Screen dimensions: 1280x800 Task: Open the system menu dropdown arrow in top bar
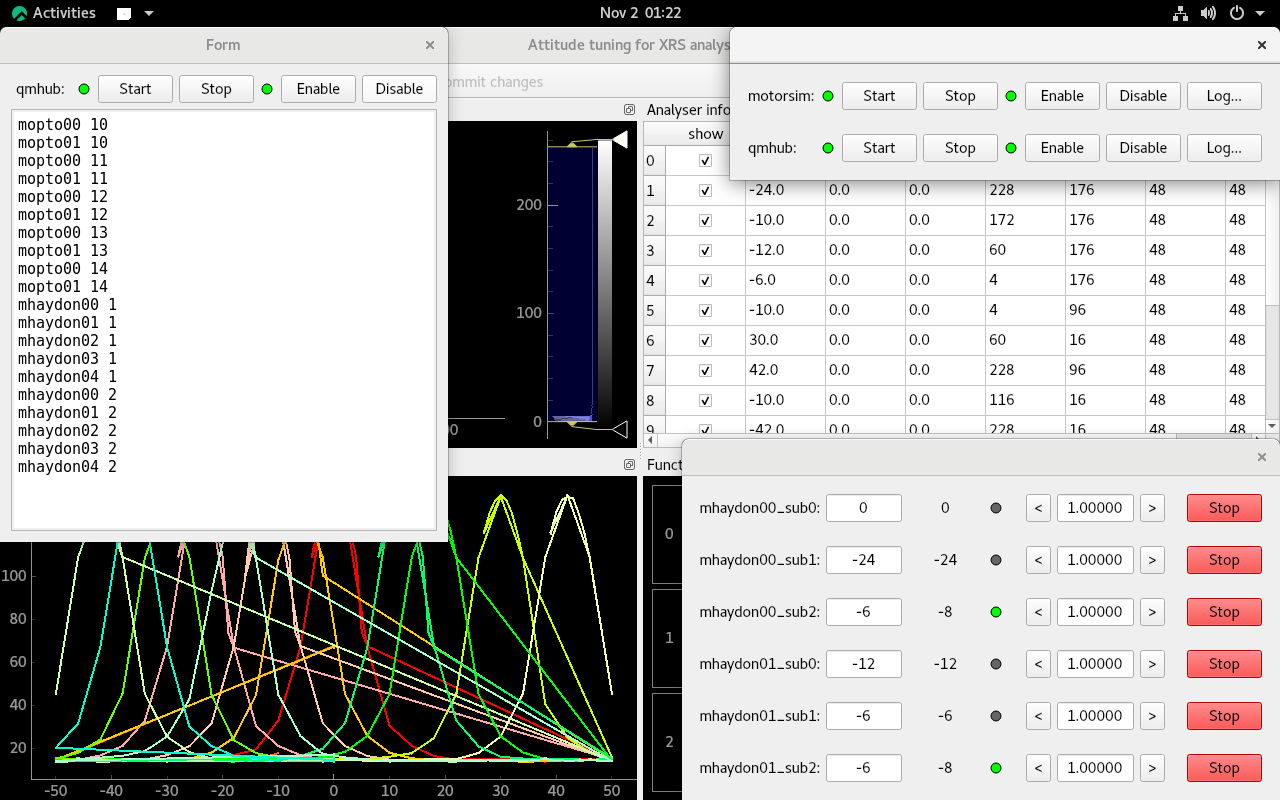1260,13
